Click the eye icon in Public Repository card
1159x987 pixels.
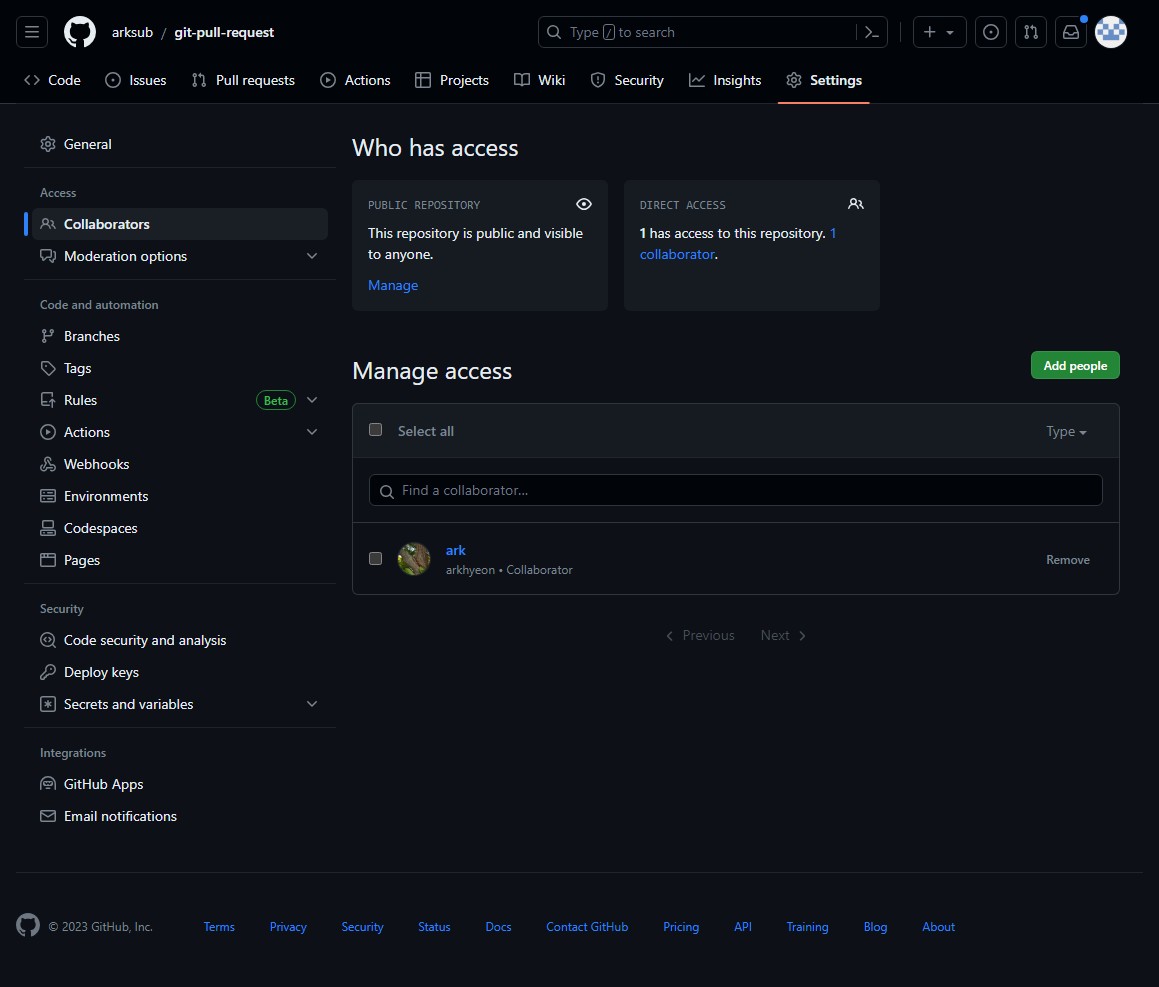click(x=584, y=204)
